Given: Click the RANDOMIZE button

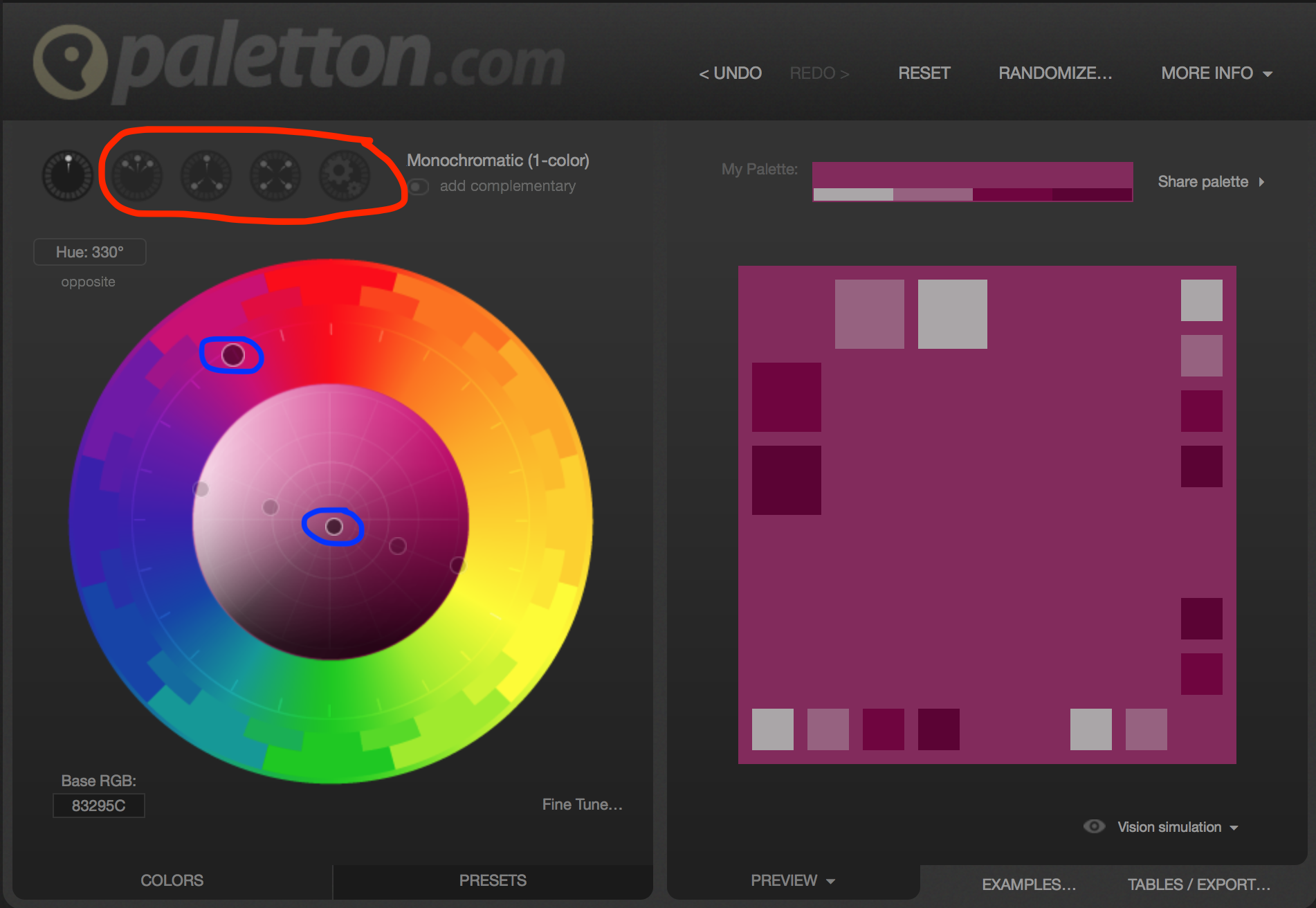Looking at the screenshot, I should click(x=1055, y=73).
